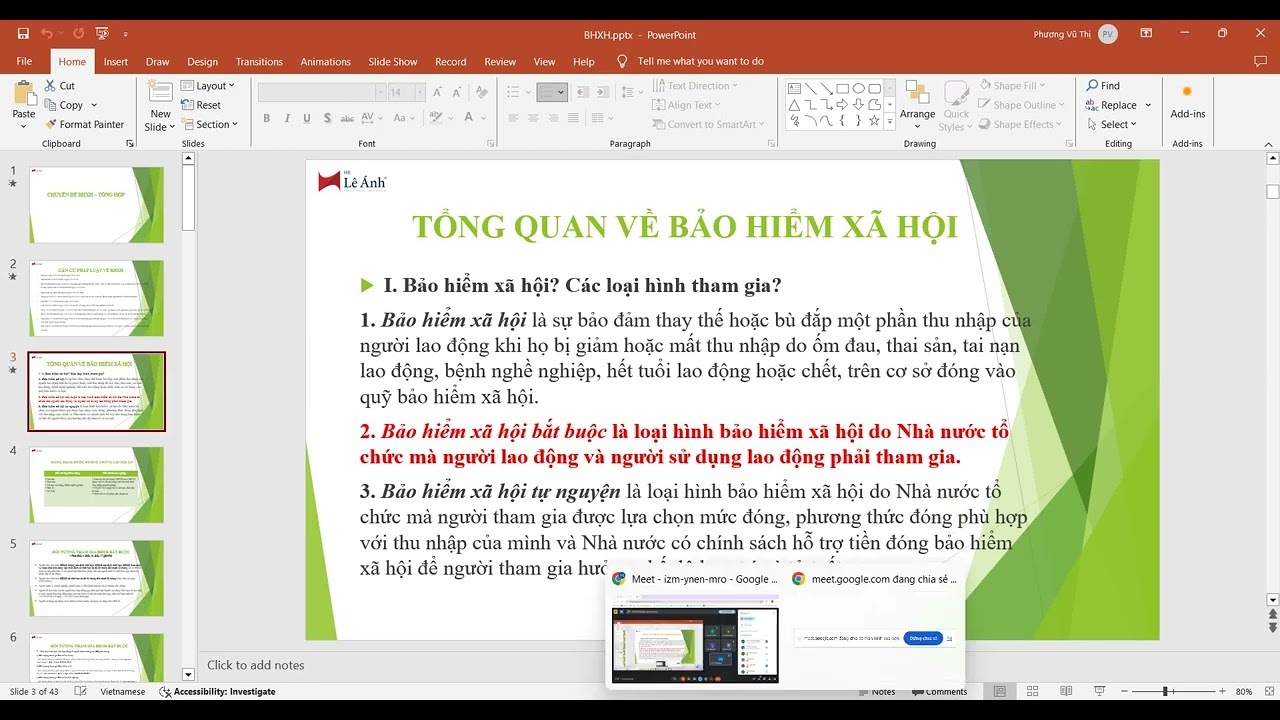Expand the Copy options arrow
The height and width of the screenshot is (720, 1280).
pyautogui.click(x=94, y=105)
